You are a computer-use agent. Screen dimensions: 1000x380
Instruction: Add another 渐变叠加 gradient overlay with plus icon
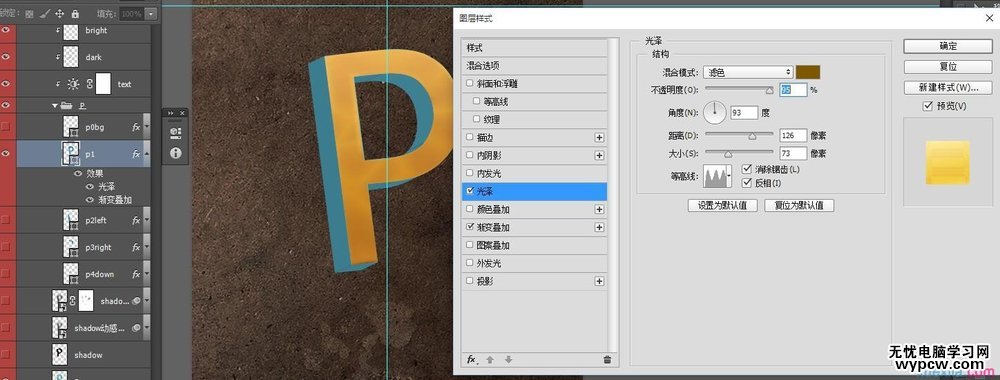coord(599,227)
